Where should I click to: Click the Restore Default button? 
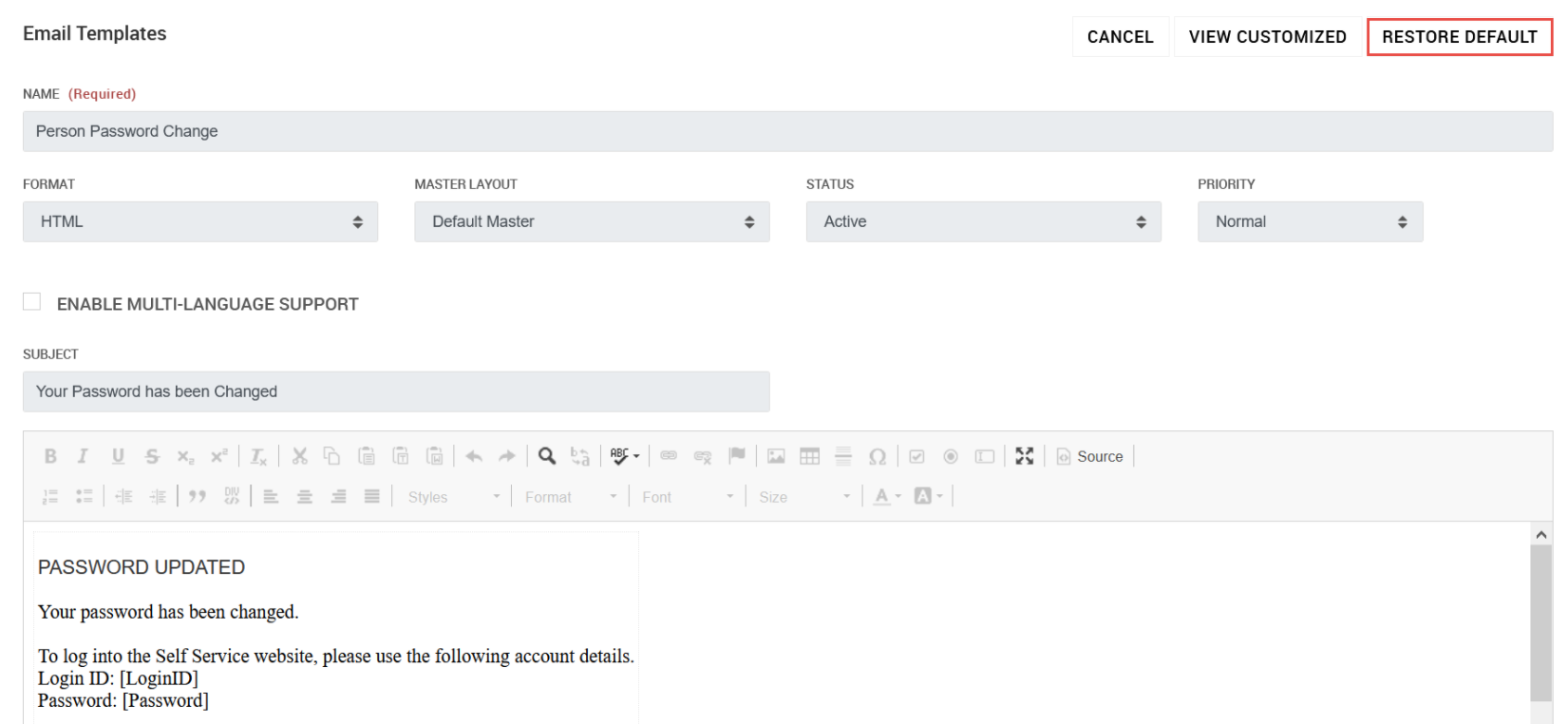pyautogui.click(x=1459, y=37)
